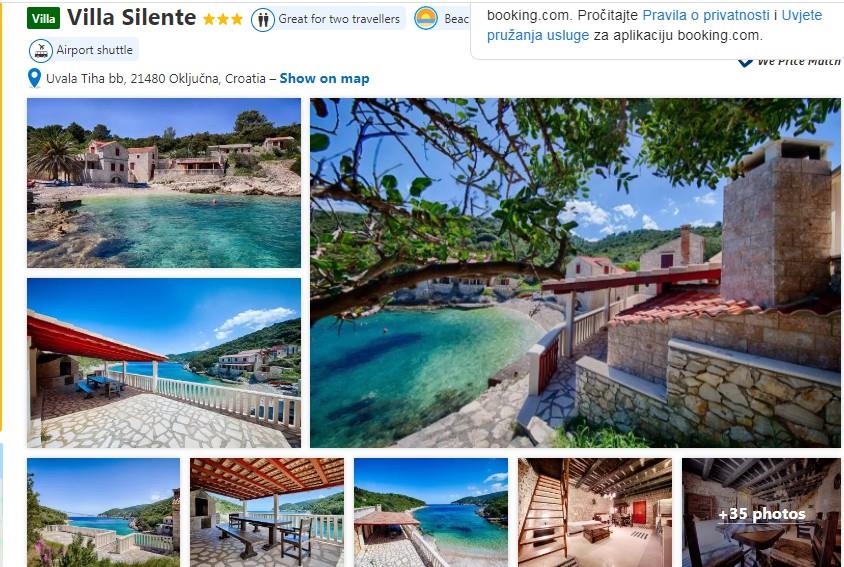Open the stone houses beach cove photo
The height and width of the screenshot is (567, 844).
tap(164, 183)
